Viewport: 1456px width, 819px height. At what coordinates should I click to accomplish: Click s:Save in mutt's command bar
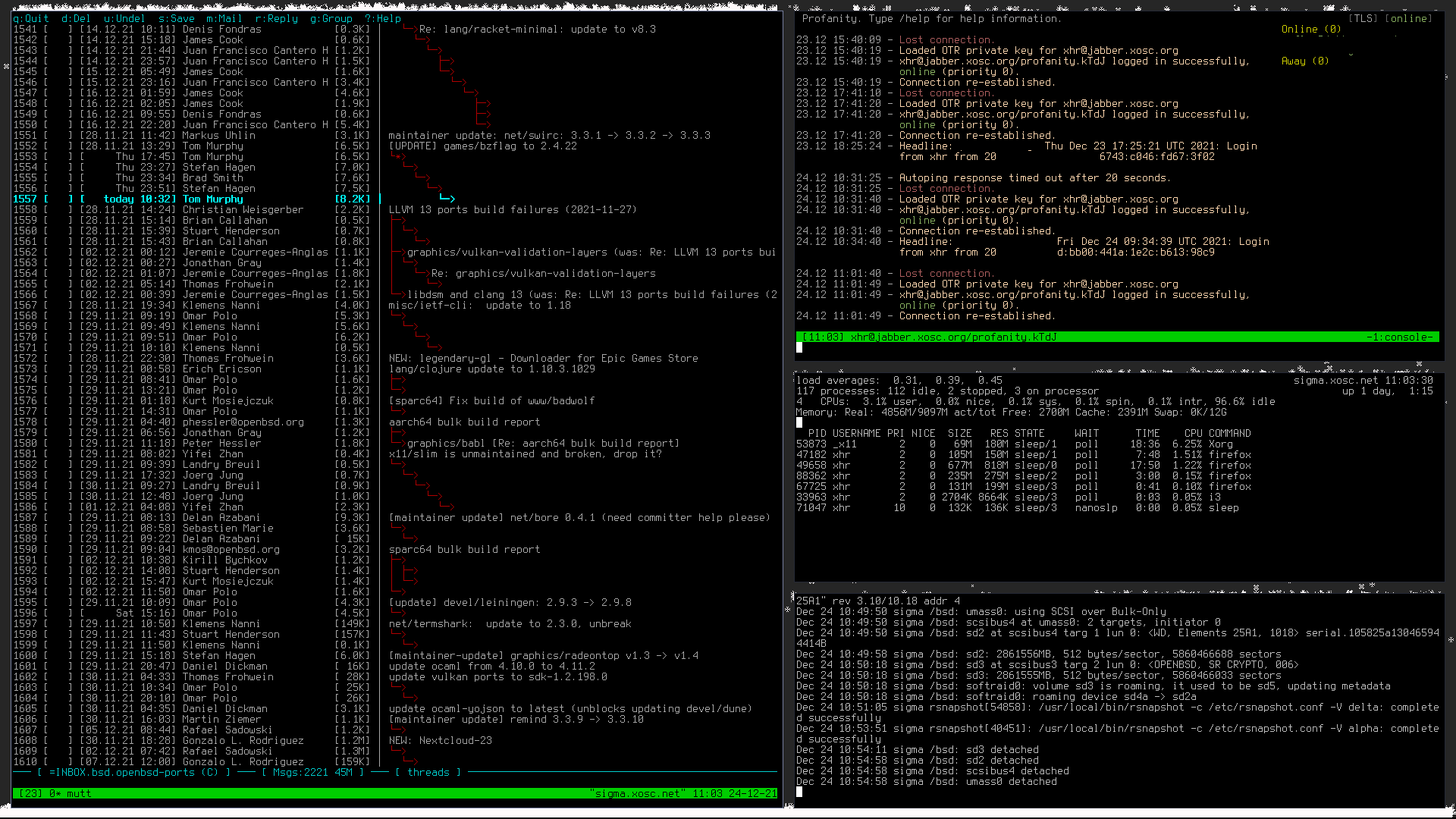click(176, 19)
